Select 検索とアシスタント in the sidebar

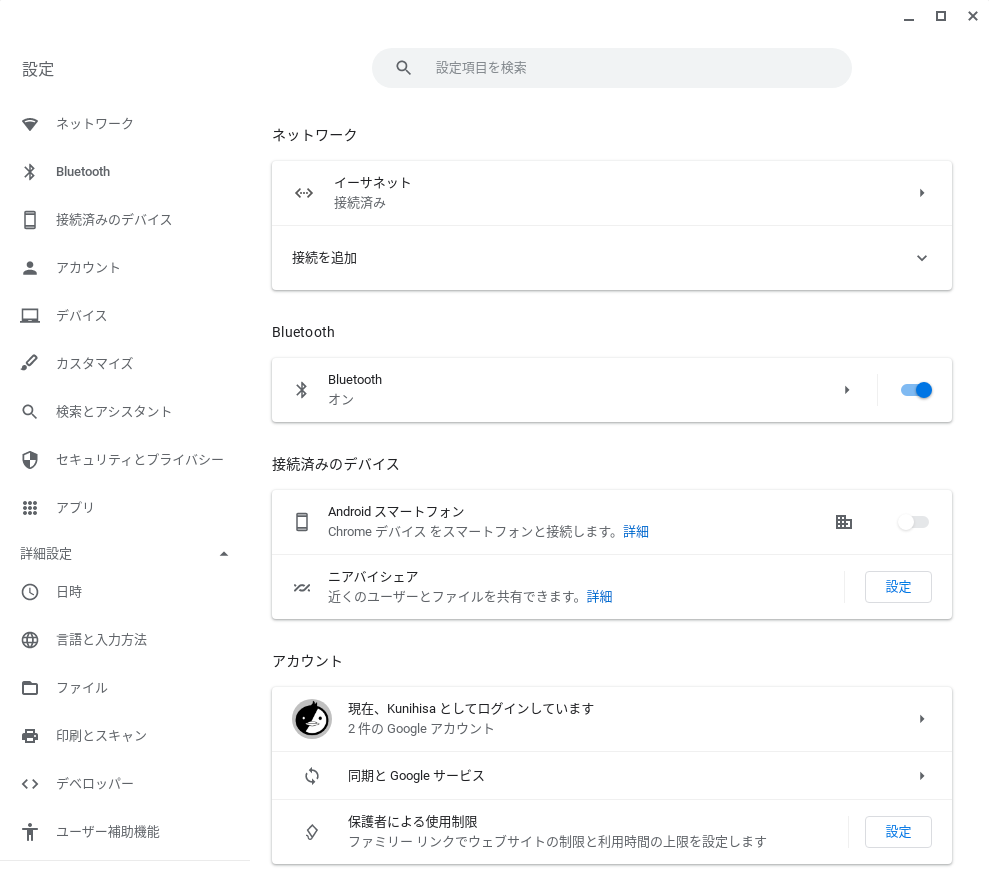click(114, 412)
